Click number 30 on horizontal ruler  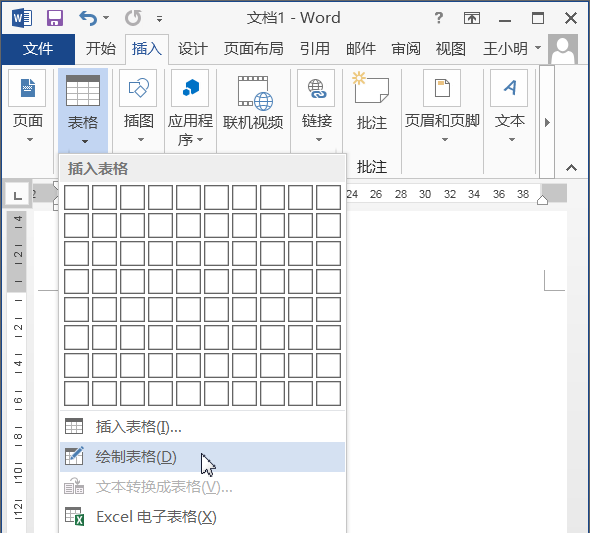[425, 194]
